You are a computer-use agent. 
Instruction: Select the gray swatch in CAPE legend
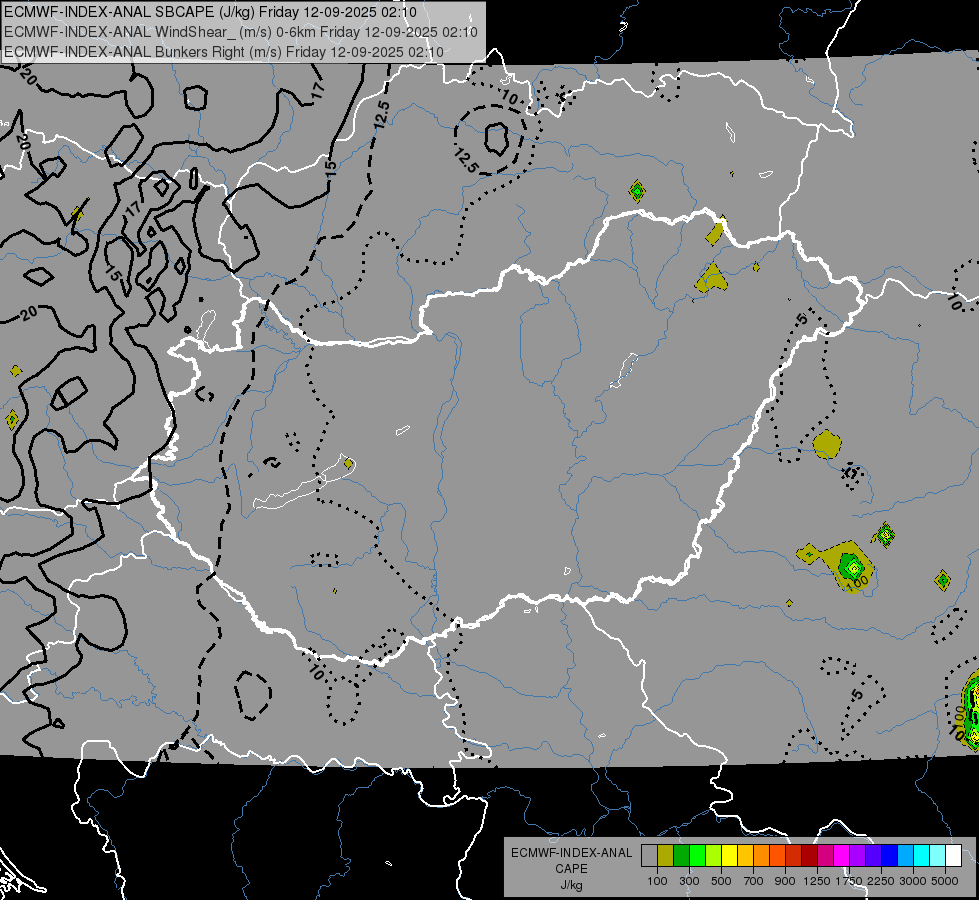tap(649, 856)
